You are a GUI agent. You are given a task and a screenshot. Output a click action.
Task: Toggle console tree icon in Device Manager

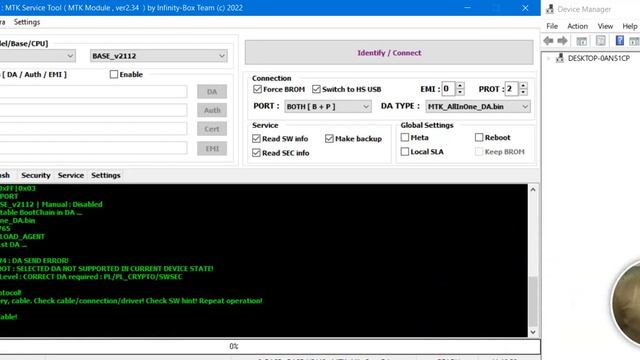coord(582,41)
